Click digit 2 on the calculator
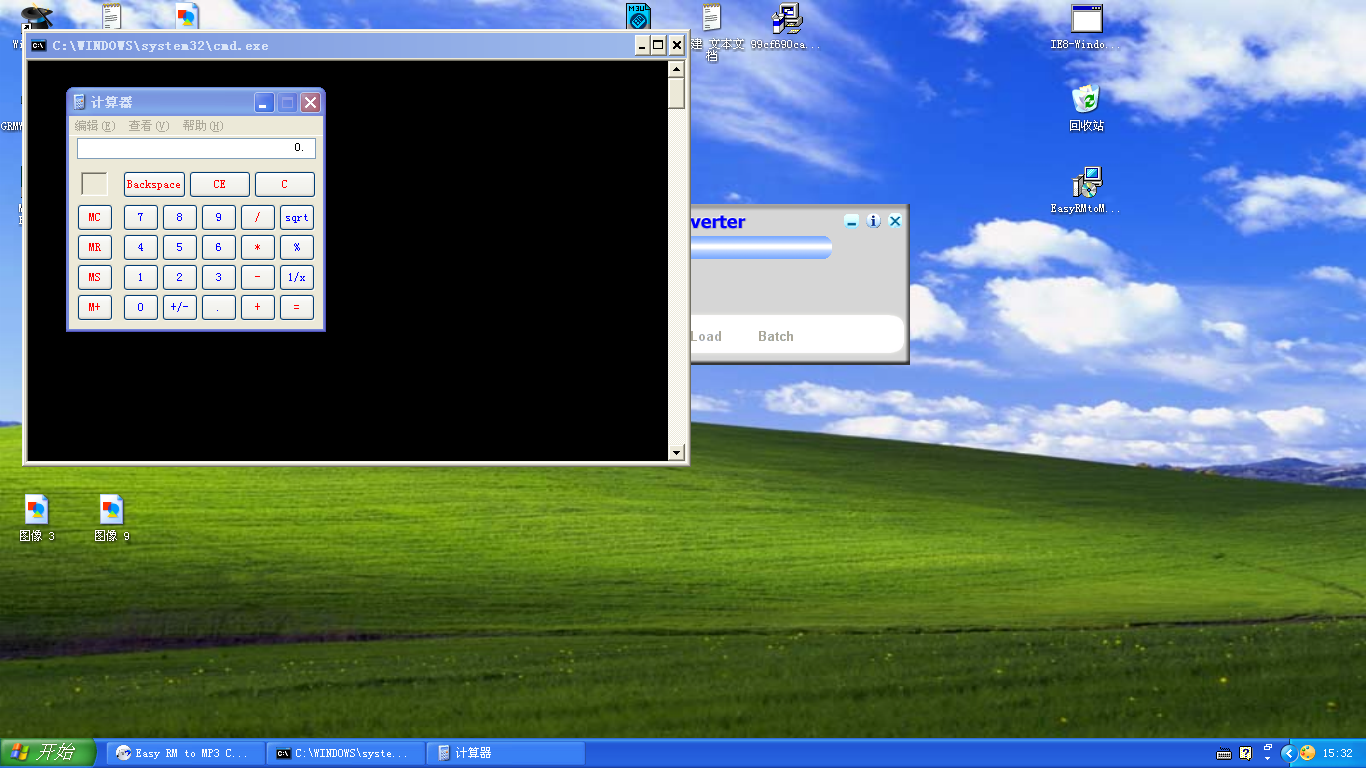This screenshot has height=768, width=1366. click(180, 277)
